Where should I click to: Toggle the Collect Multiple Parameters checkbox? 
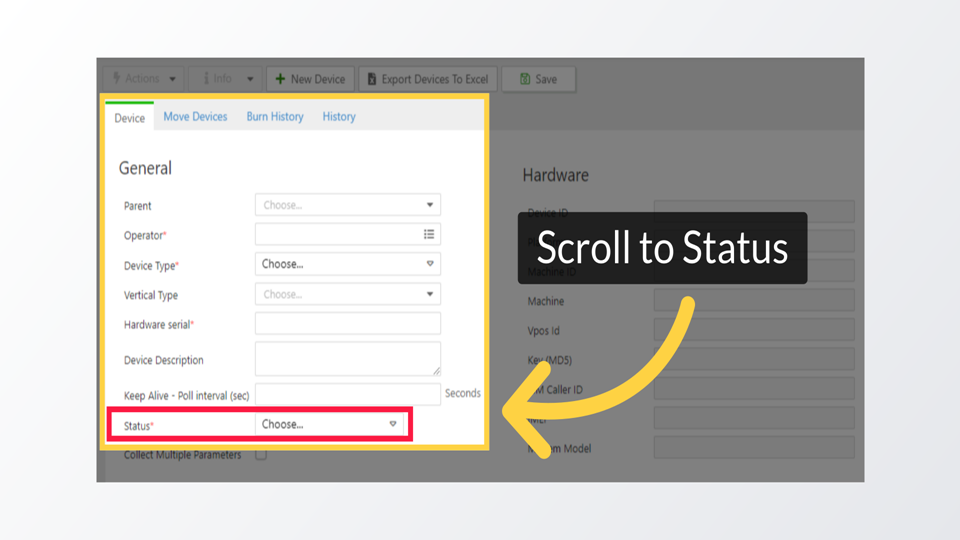[261, 454]
